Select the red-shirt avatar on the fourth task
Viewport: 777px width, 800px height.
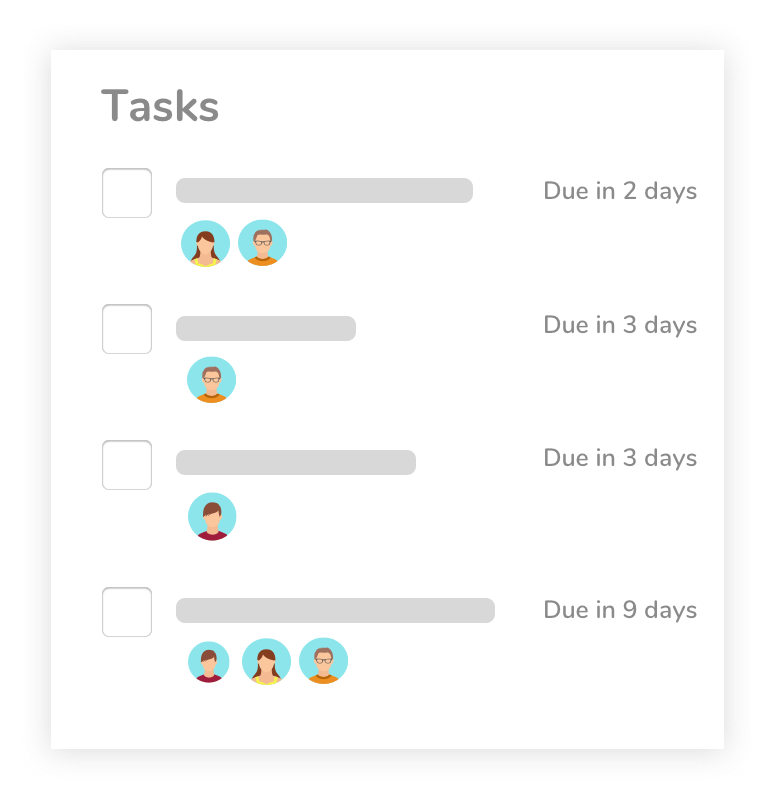coord(209,662)
